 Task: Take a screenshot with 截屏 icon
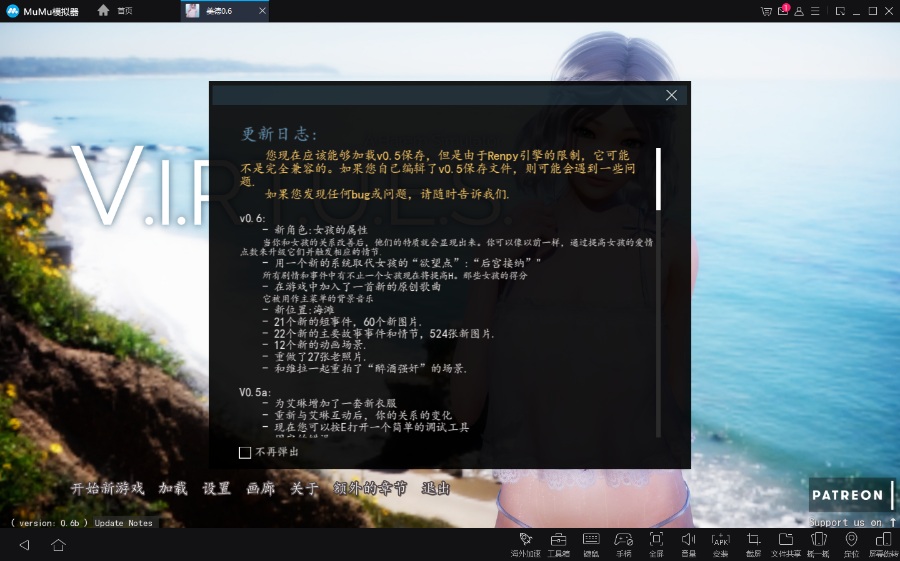[x=753, y=544]
